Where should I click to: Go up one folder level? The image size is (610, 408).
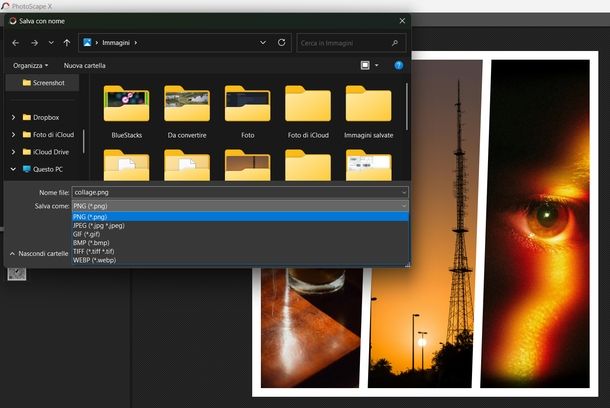[67, 43]
